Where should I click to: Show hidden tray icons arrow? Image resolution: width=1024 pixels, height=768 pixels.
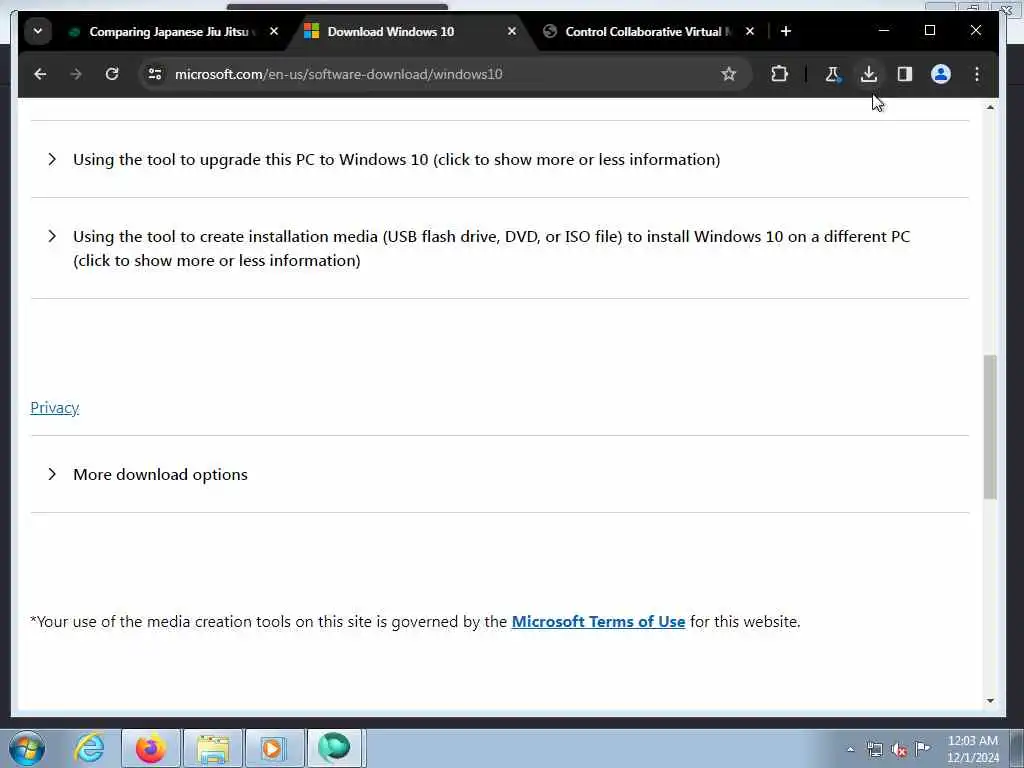click(850, 750)
